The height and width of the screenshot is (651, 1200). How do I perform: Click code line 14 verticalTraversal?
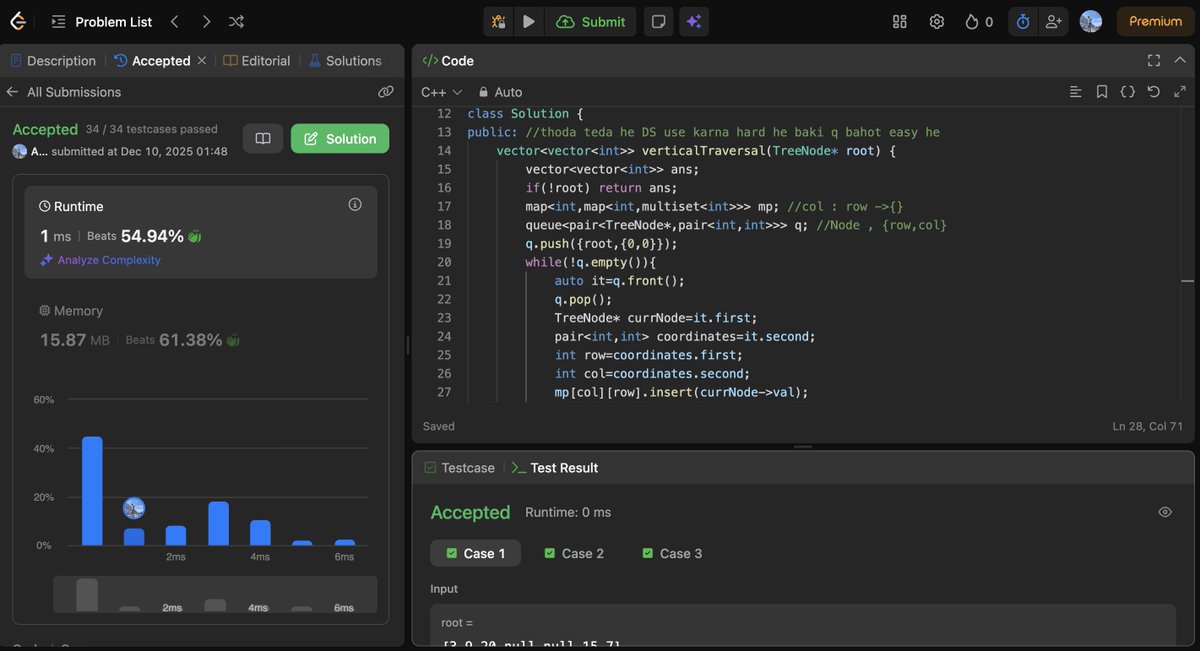pyautogui.click(x=696, y=151)
